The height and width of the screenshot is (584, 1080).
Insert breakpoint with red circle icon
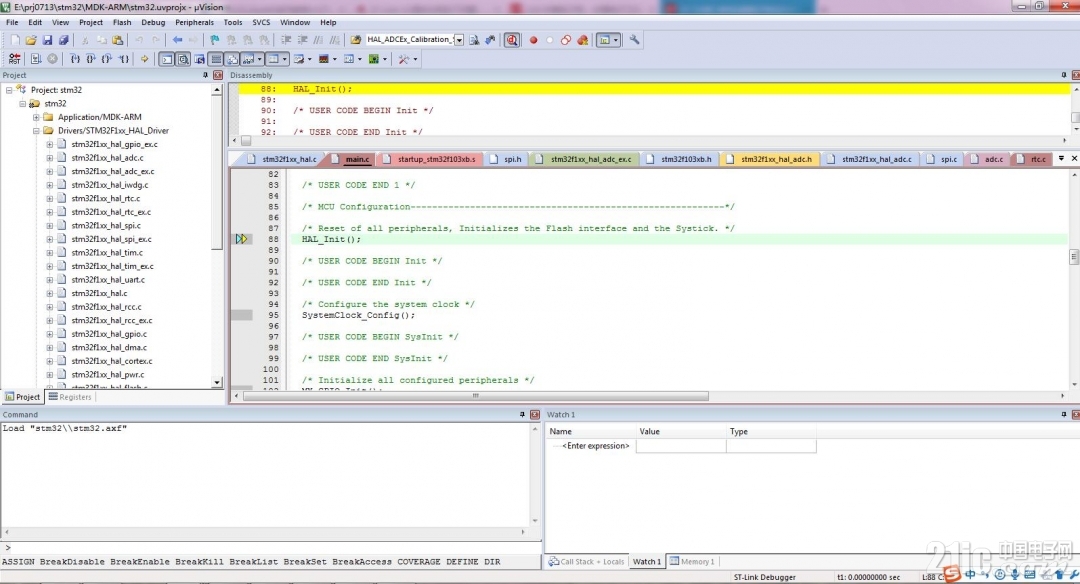click(533, 40)
